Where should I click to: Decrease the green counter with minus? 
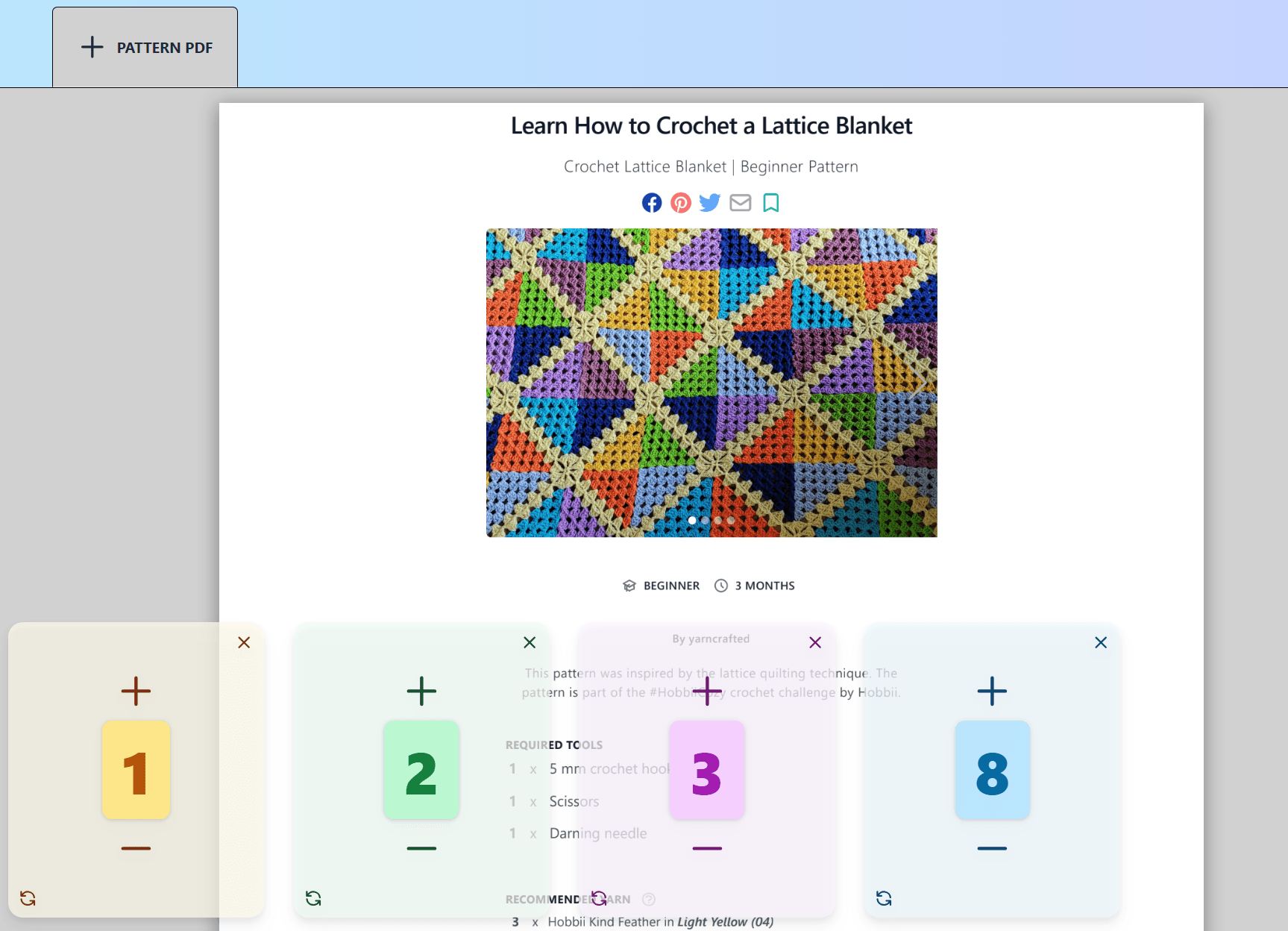click(x=421, y=848)
